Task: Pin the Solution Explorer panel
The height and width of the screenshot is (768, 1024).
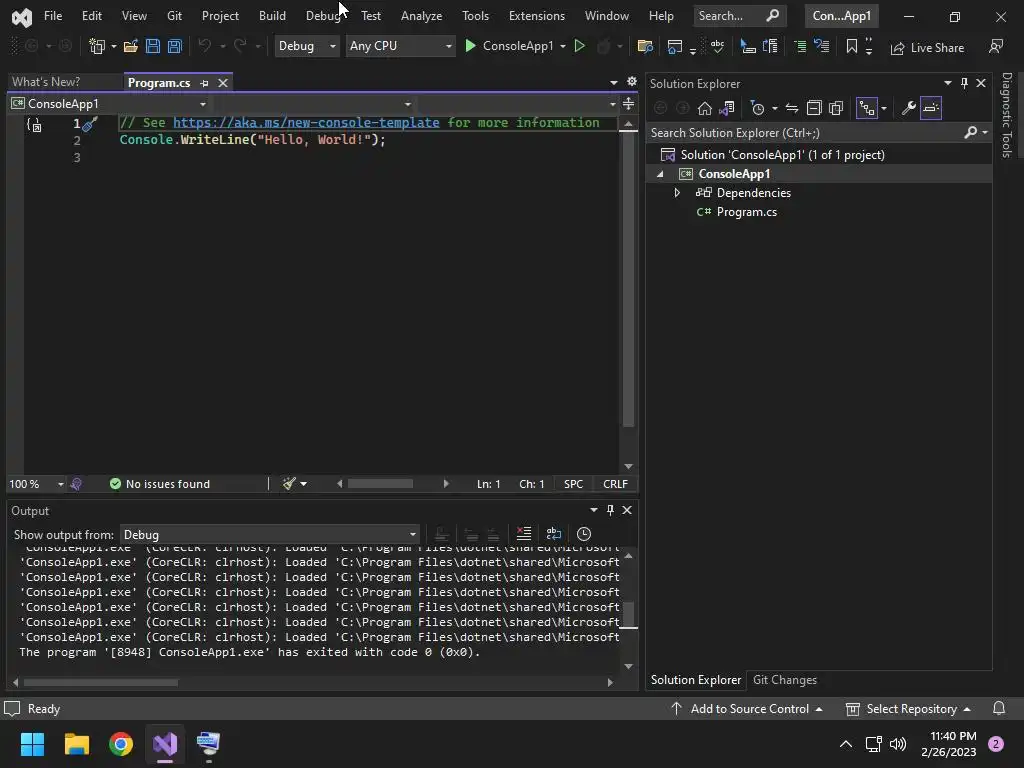Action: [964, 83]
